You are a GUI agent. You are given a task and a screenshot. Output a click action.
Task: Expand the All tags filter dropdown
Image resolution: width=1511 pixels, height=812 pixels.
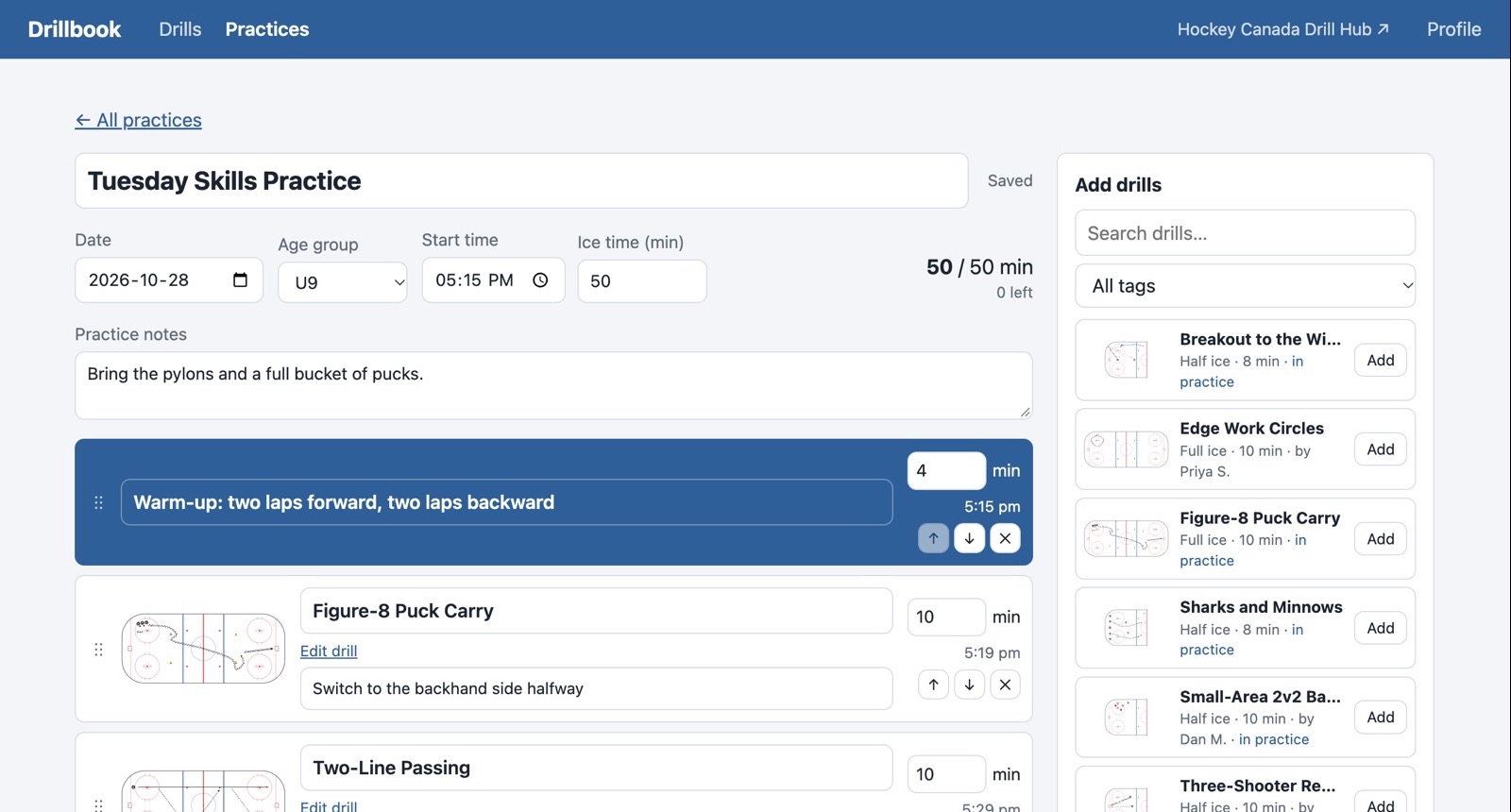[x=1245, y=286]
